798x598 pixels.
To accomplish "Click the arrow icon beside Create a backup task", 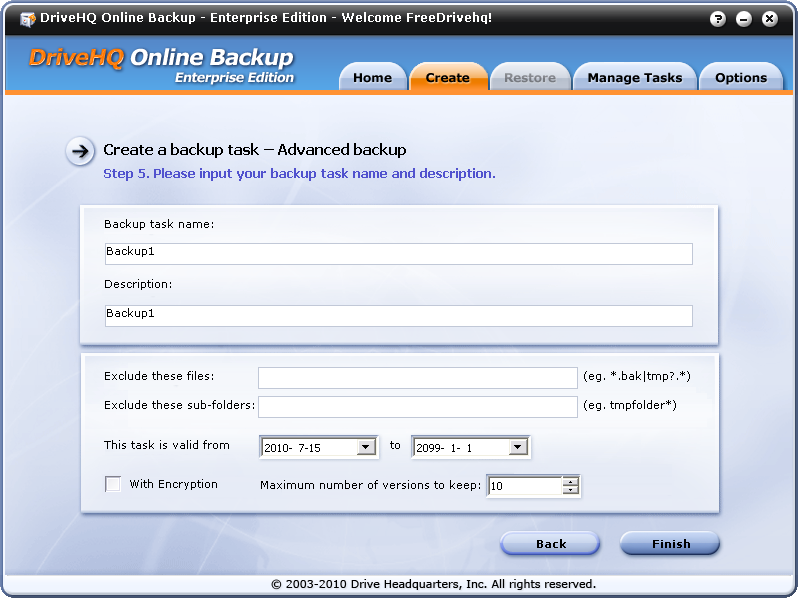I will coord(80,151).
